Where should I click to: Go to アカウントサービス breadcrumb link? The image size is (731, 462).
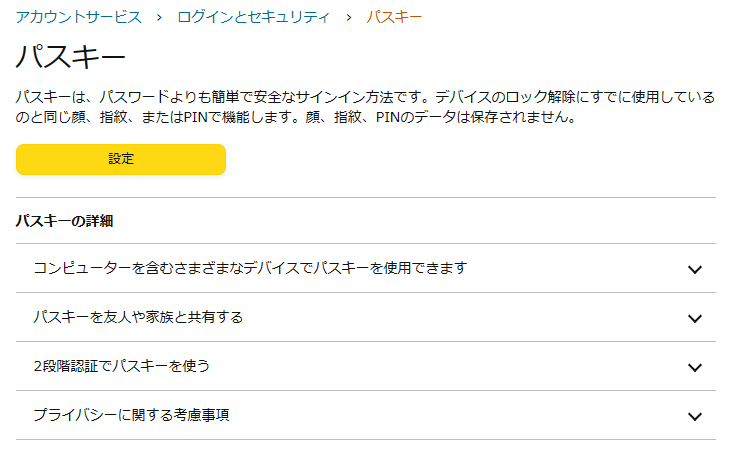point(79,17)
